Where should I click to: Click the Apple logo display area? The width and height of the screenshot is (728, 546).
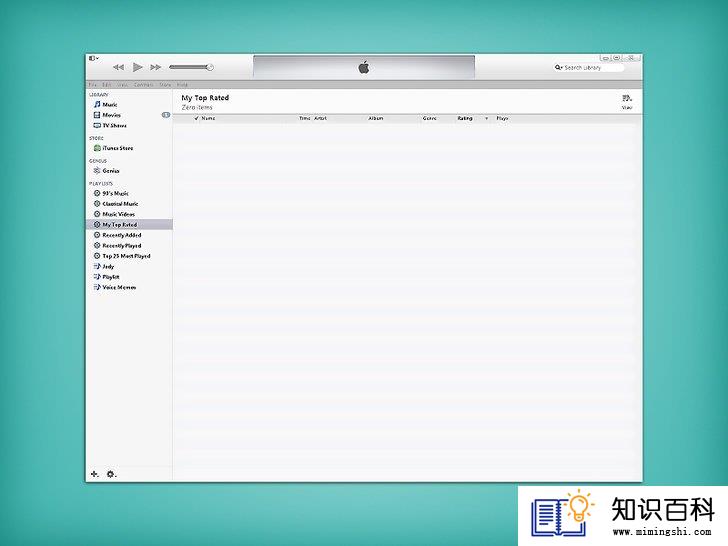pyautogui.click(x=364, y=67)
